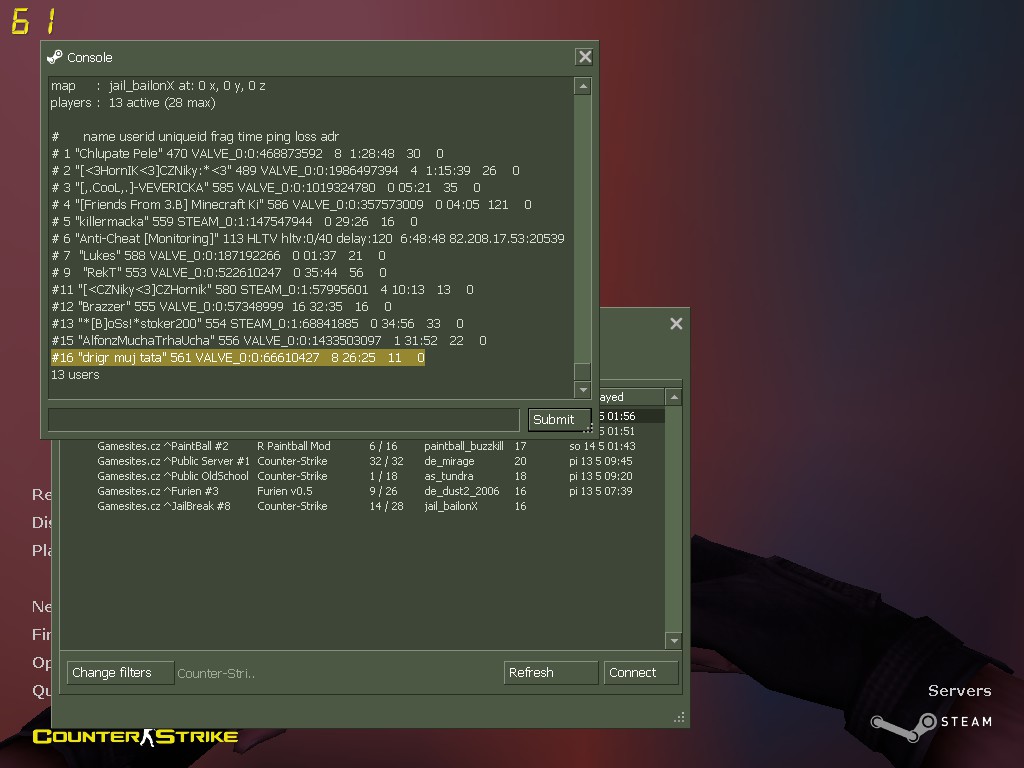Sort by the partly hidden 'played' column header
The height and width of the screenshot is (768, 1024).
pos(631,397)
